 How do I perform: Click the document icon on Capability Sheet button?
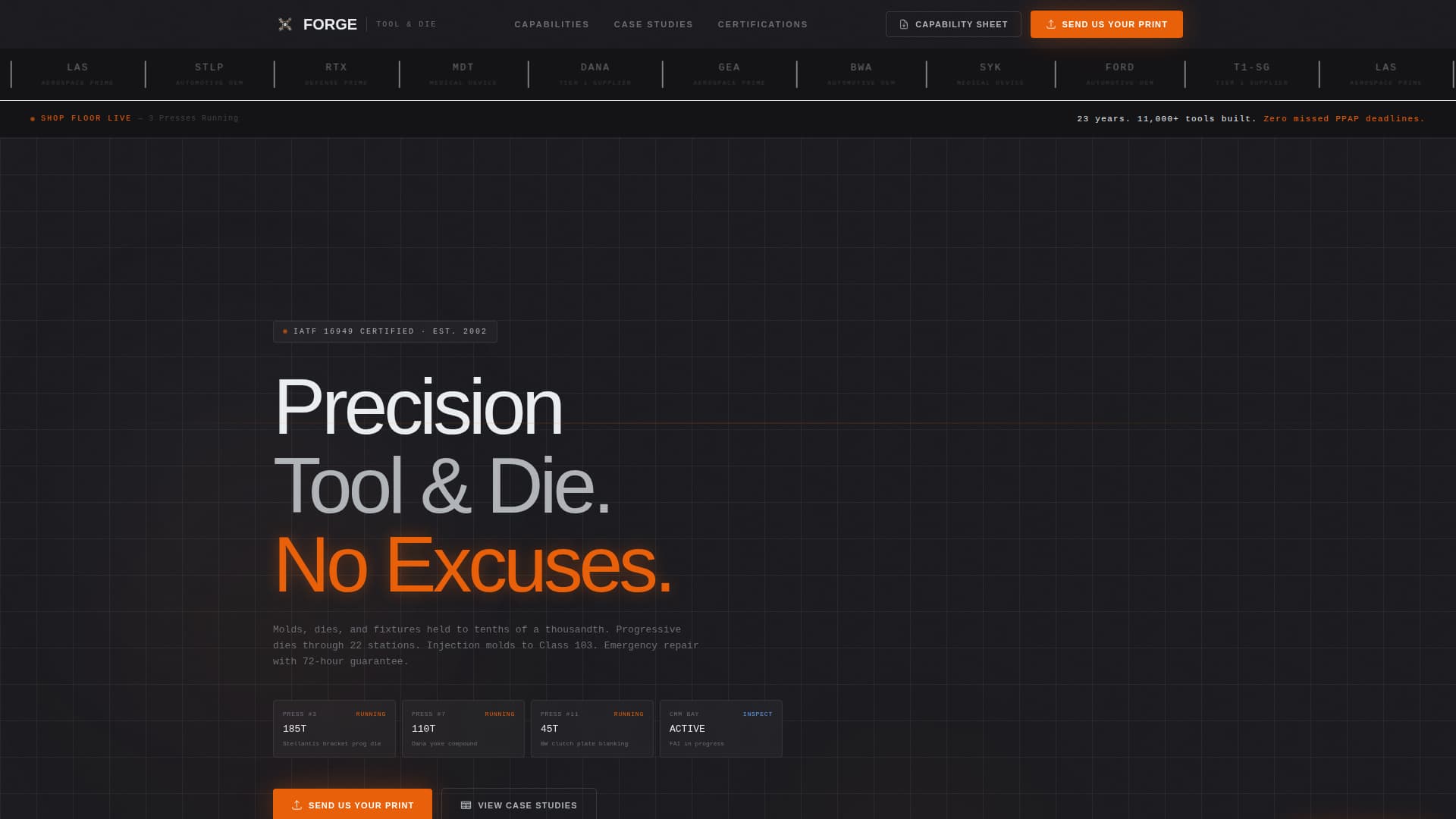pyautogui.click(x=902, y=24)
